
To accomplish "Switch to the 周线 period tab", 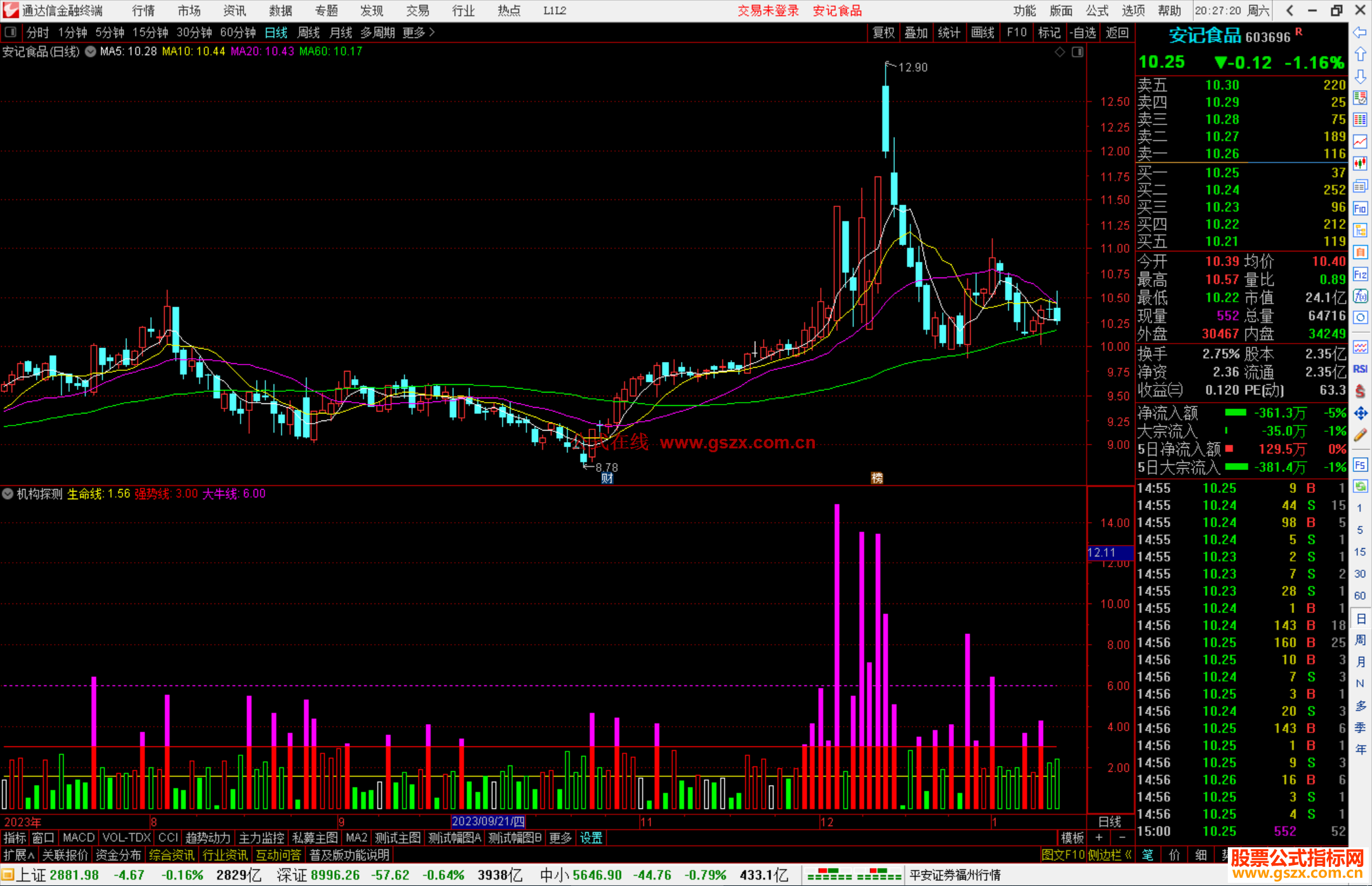I will click(308, 32).
